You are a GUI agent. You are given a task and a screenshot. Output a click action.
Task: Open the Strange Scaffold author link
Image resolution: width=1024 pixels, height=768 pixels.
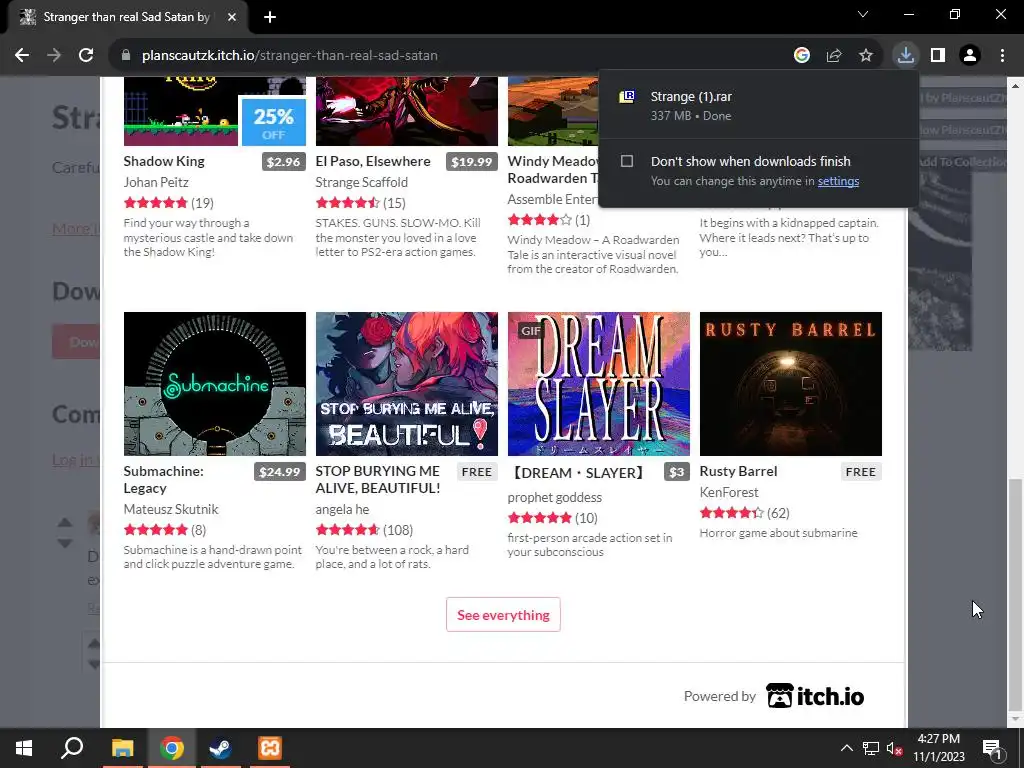(x=362, y=182)
